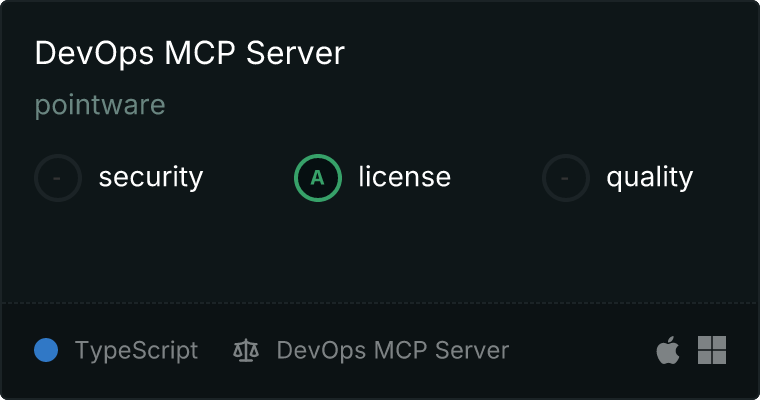The image size is (760, 400).
Task: Click the dash inside the quality badge
Action: [x=566, y=178]
